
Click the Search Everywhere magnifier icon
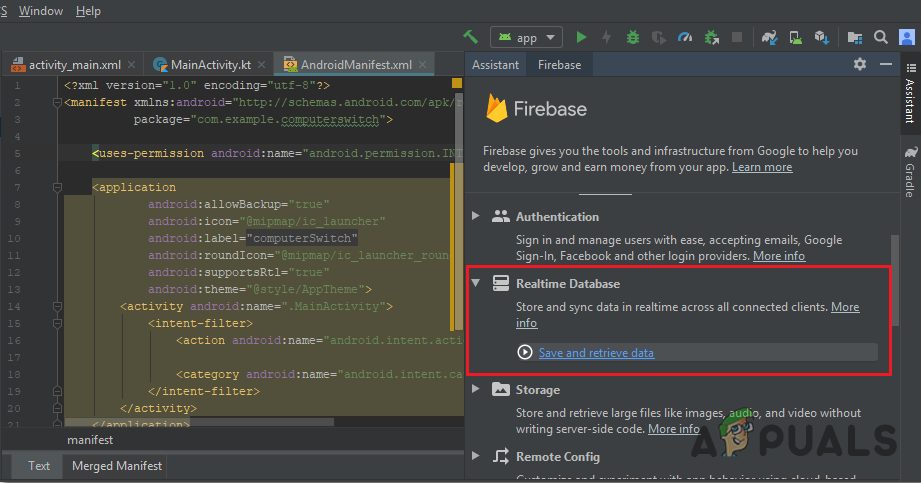[x=881, y=37]
